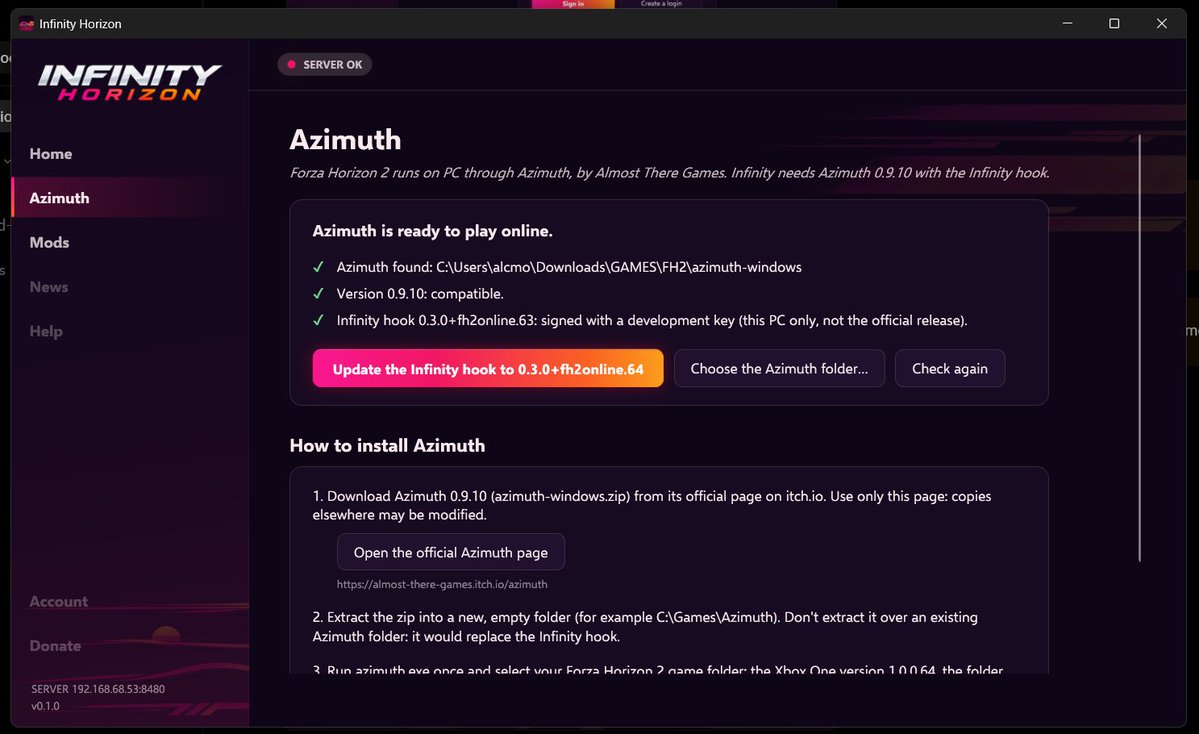Click the checkmark beside Version 0.9.10 compatible
Viewport: 1199px width, 734px height.
click(x=319, y=294)
